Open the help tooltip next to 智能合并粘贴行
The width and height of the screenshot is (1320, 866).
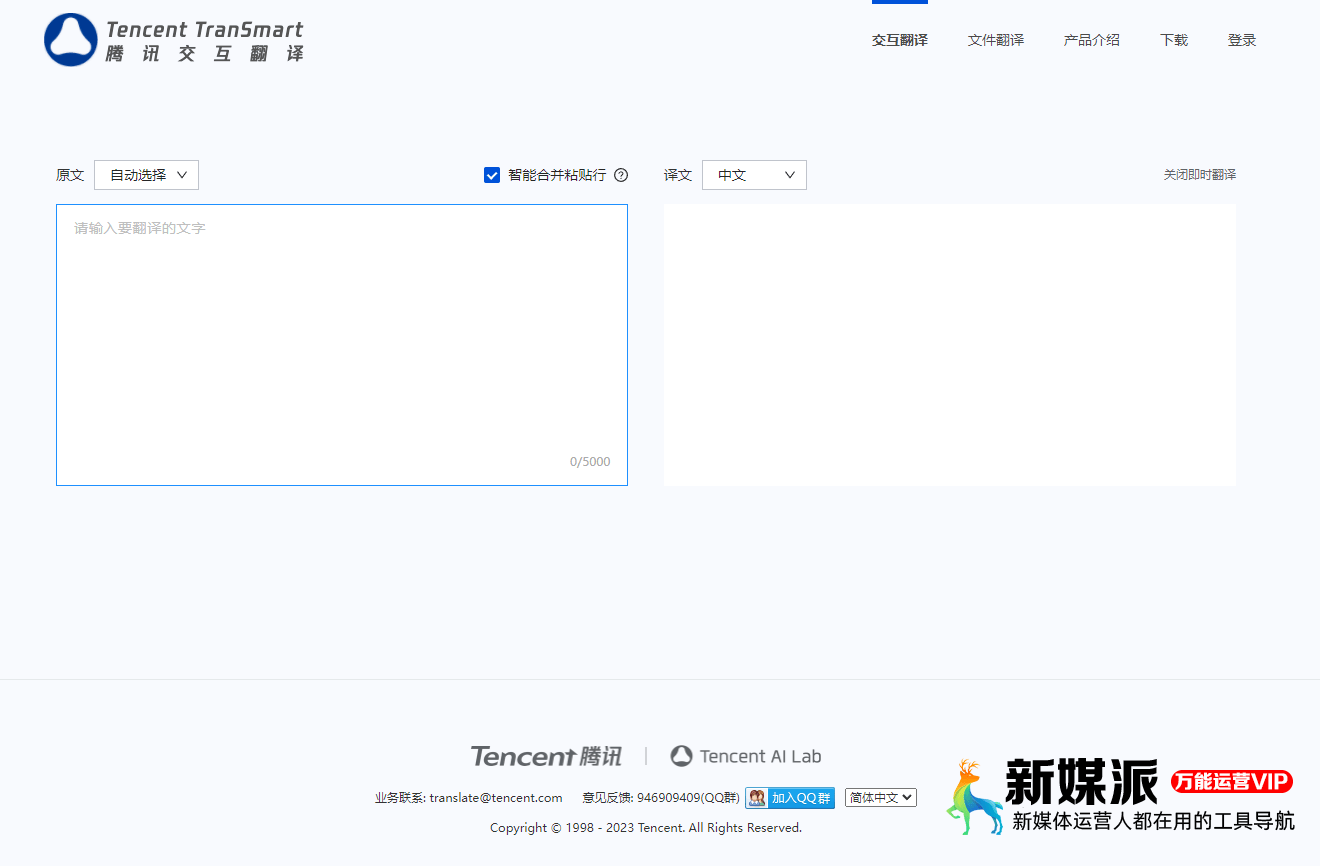pyautogui.click(x=621, y=174)
